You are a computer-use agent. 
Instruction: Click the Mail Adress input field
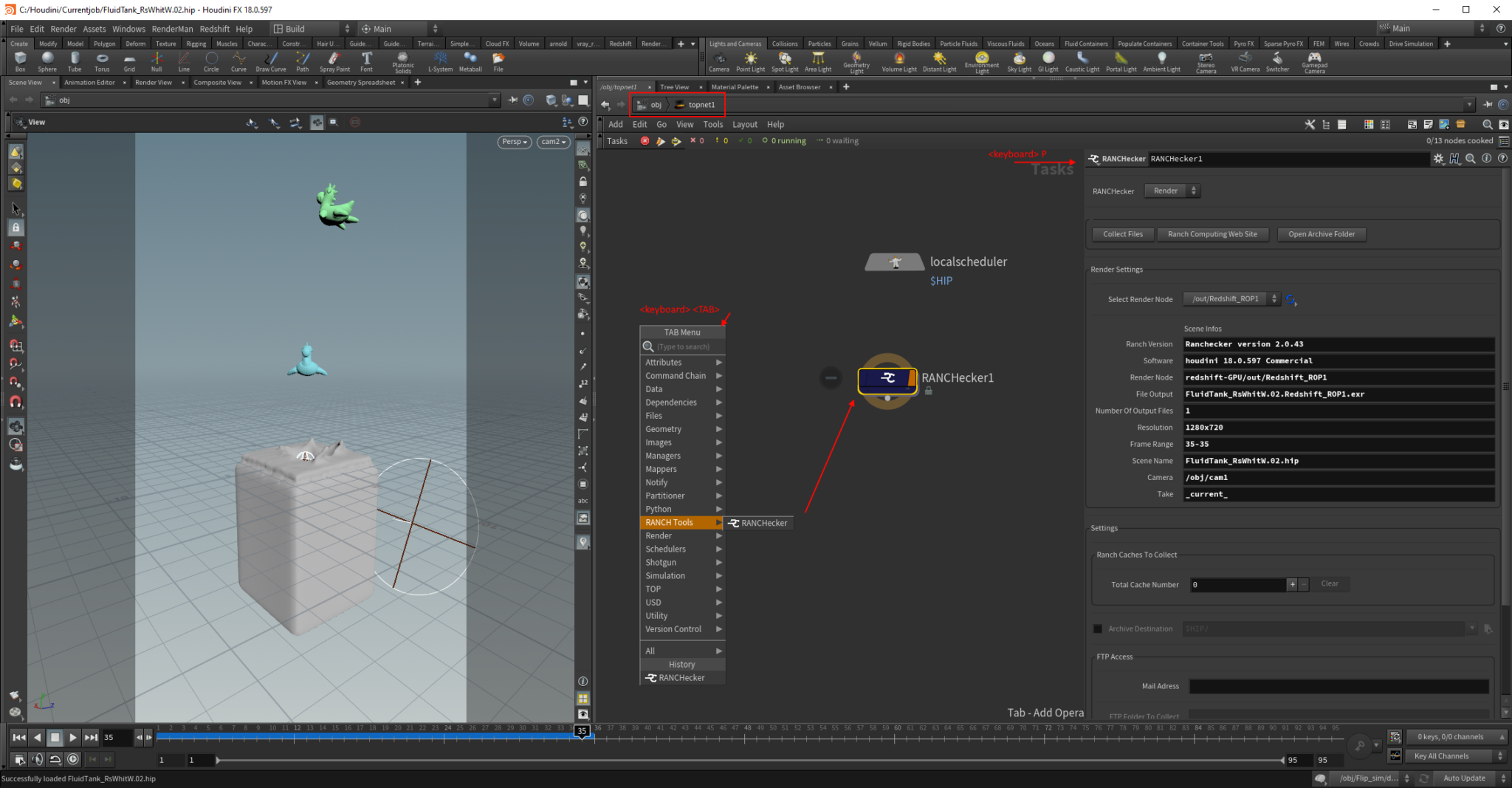pos(1338,686)
